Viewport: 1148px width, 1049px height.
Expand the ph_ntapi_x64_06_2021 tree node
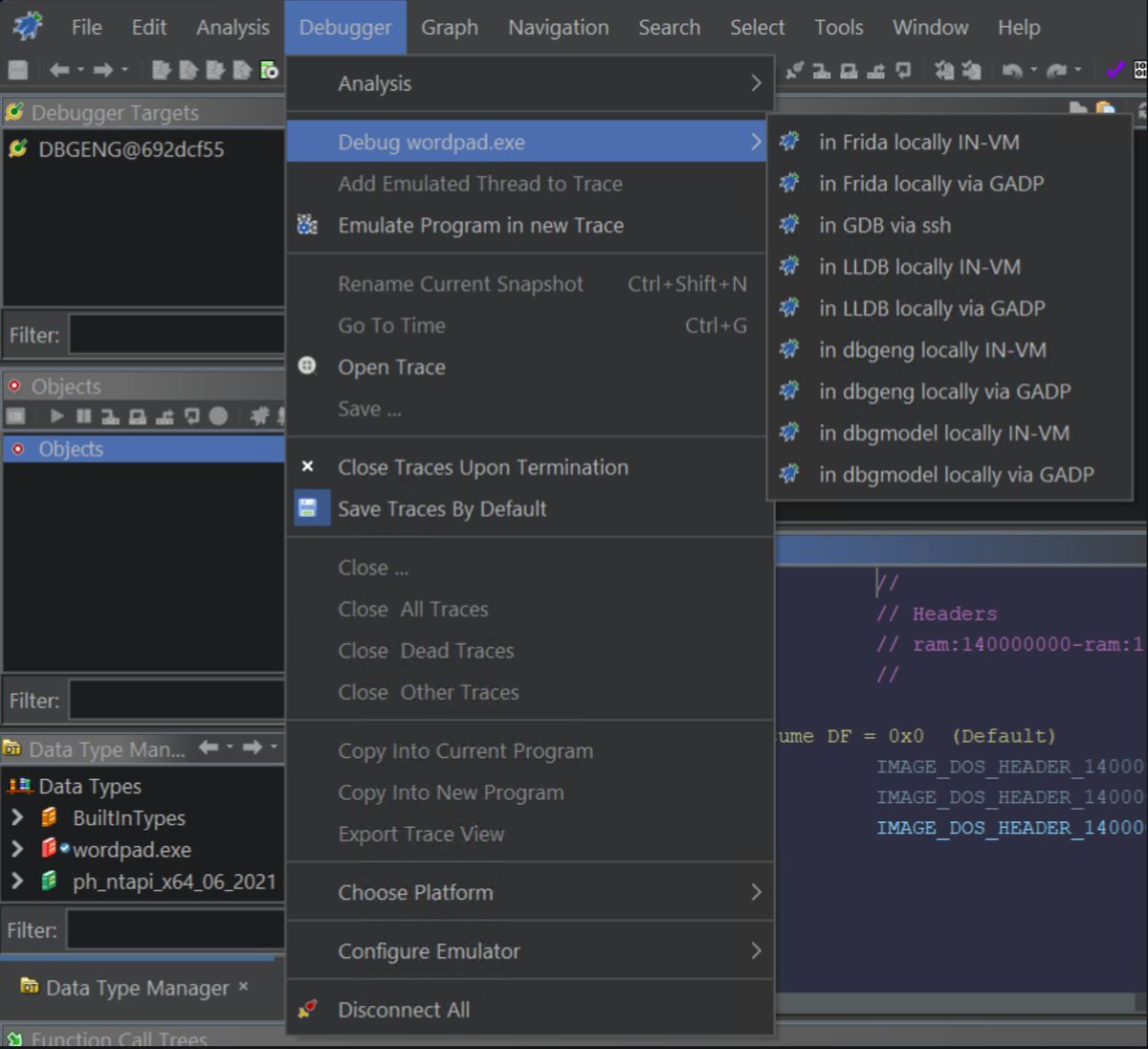tap(16, 881)
